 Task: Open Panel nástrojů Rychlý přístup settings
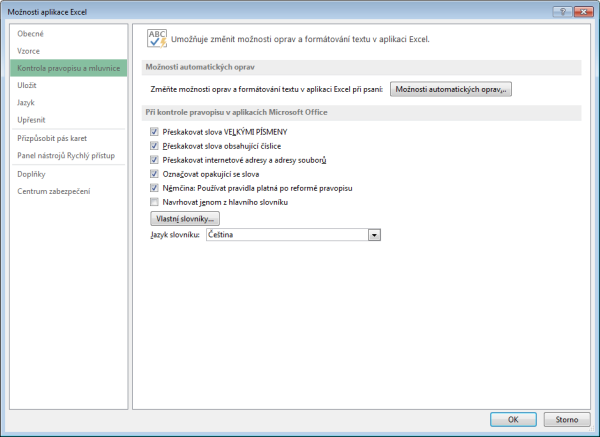(68, 155)
